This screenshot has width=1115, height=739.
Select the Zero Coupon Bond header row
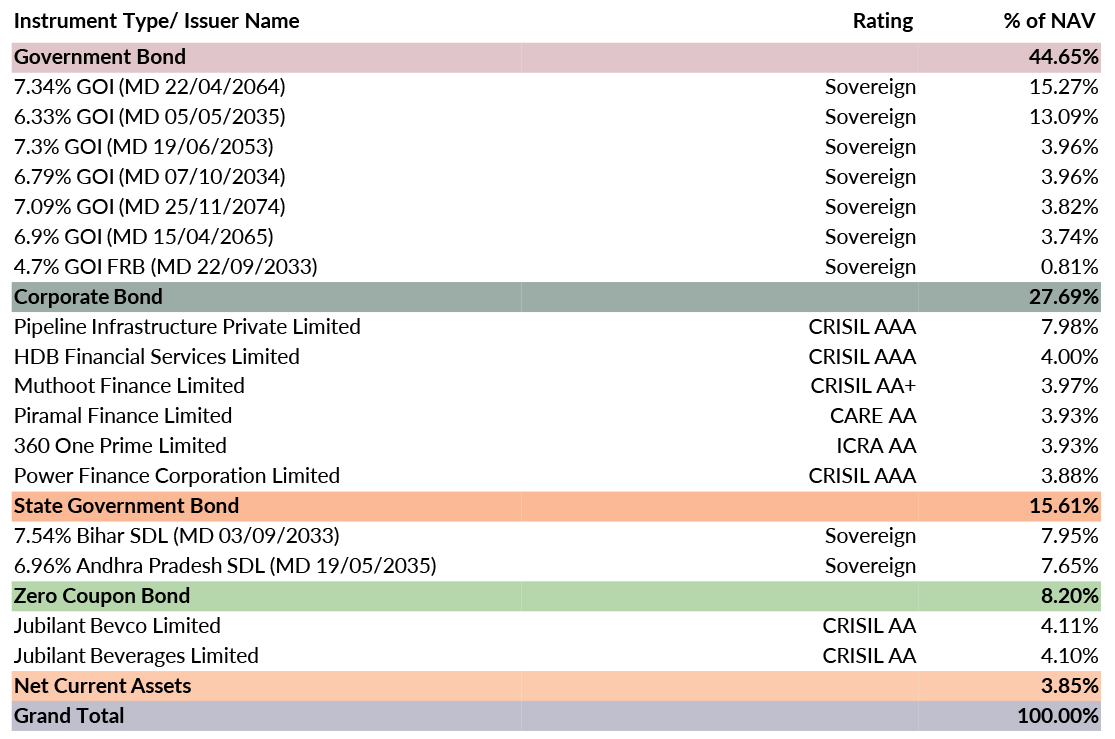(x=101, y=596)
